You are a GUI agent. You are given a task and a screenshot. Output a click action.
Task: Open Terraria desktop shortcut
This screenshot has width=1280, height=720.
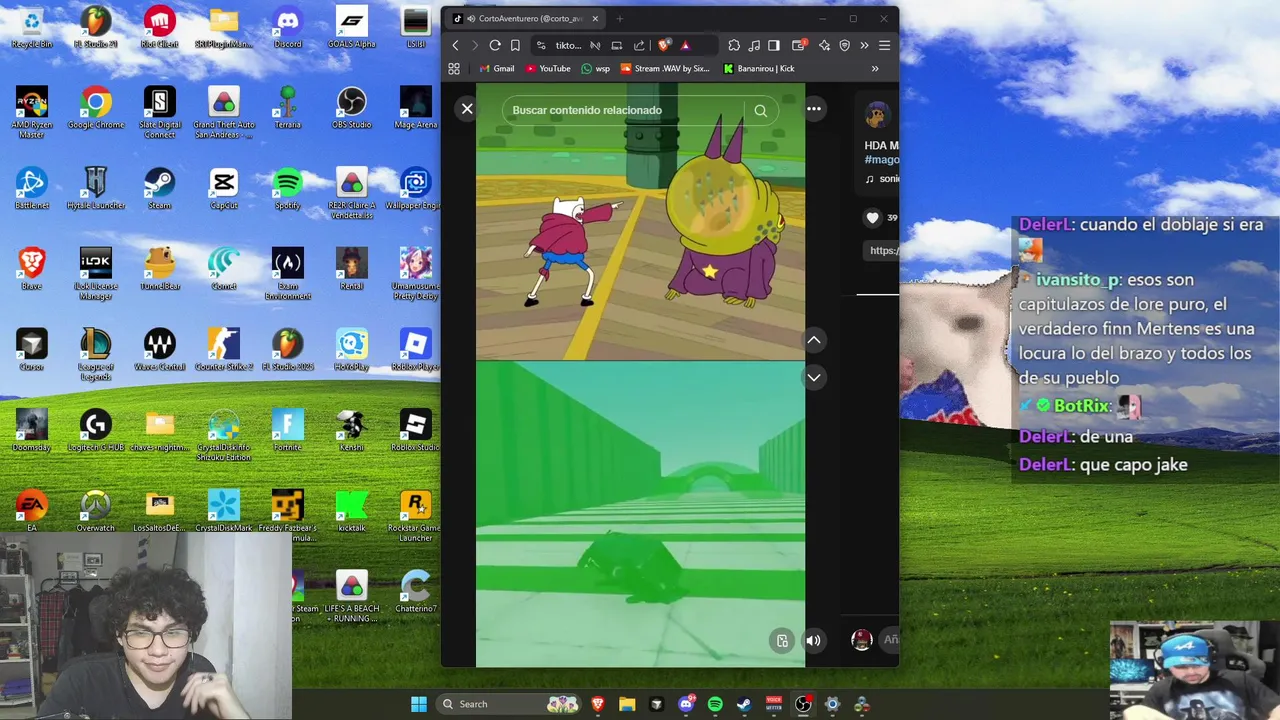click(x=288, y=108)
